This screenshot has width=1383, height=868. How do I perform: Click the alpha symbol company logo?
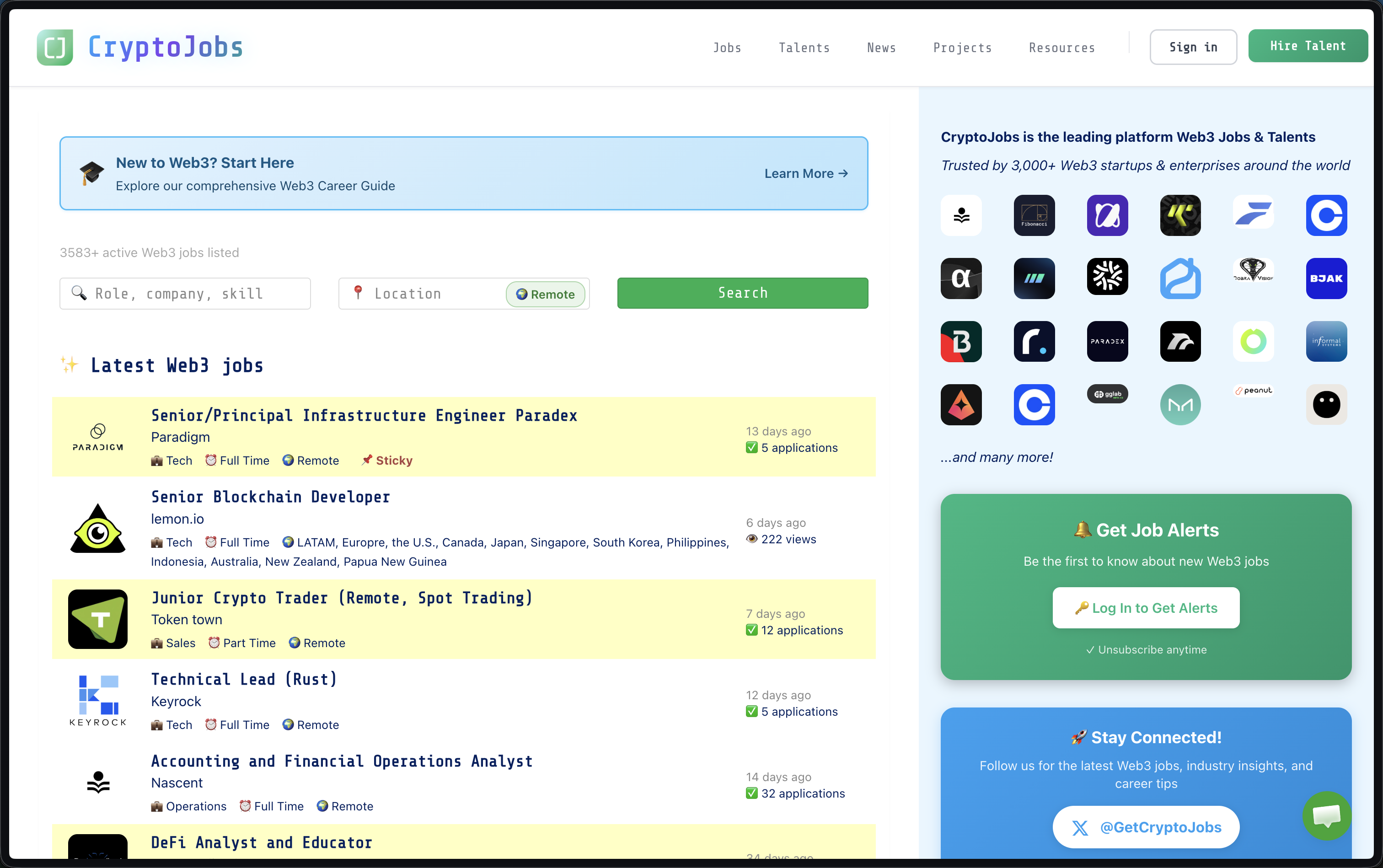pyautogui.click(x=961, y=279)
